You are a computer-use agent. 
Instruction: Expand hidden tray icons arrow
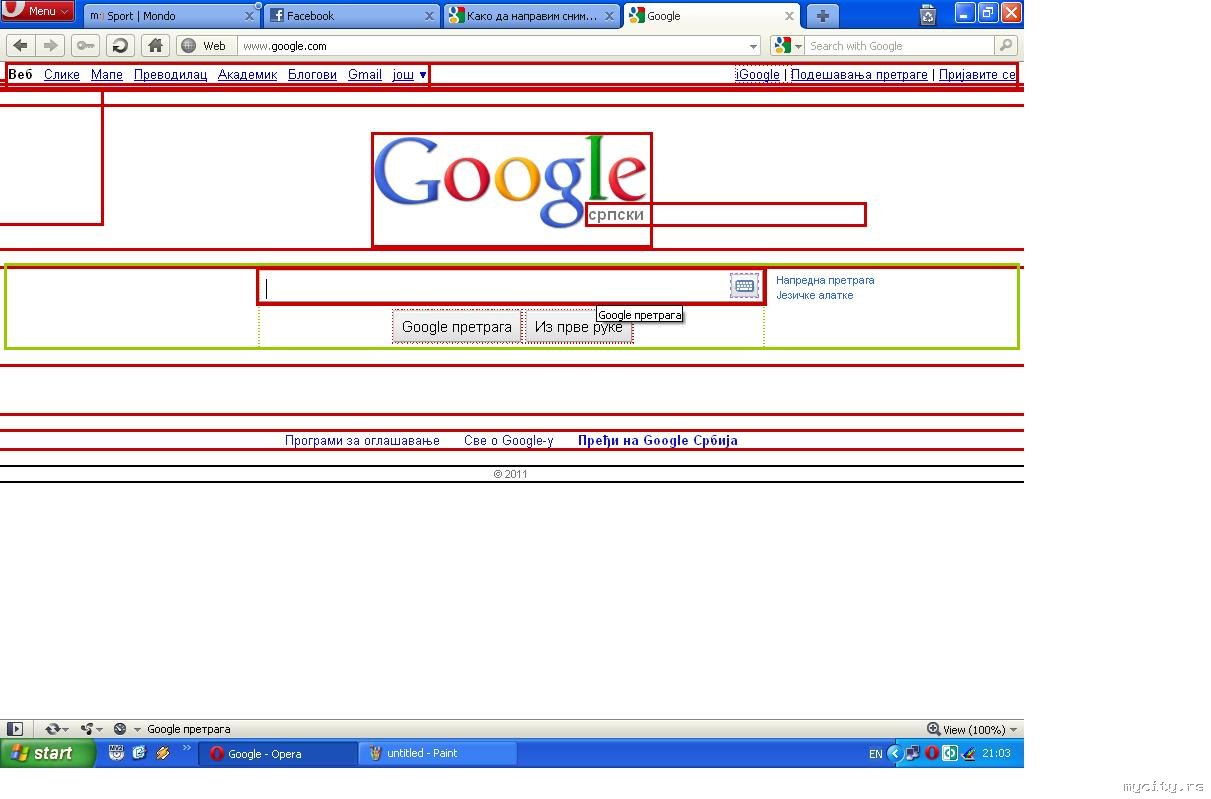[x=895, y=754]
